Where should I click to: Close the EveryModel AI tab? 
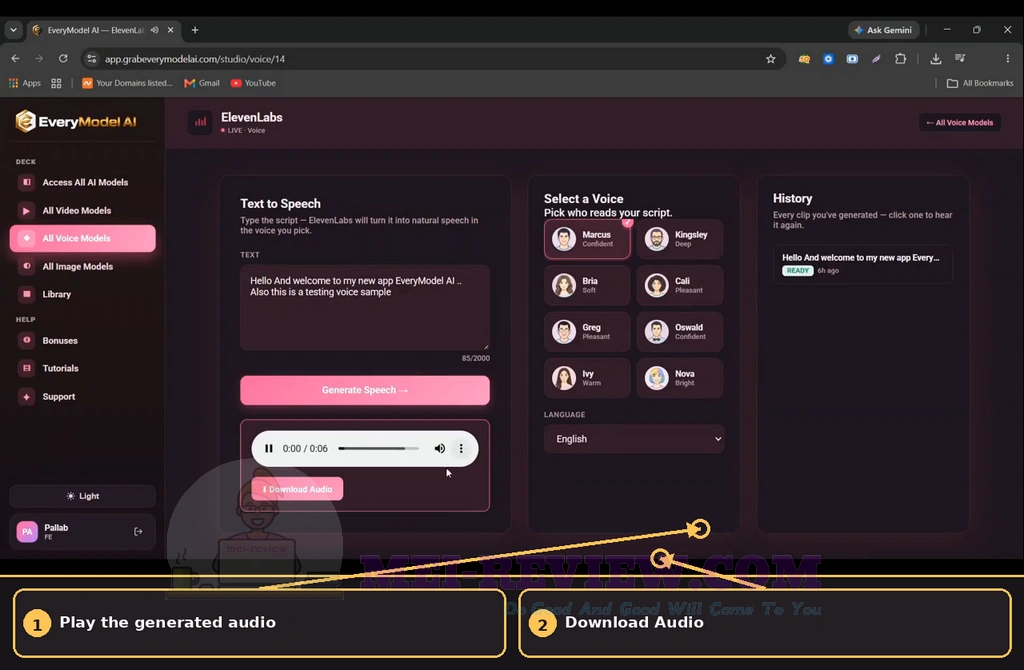(x=170, y=30)
